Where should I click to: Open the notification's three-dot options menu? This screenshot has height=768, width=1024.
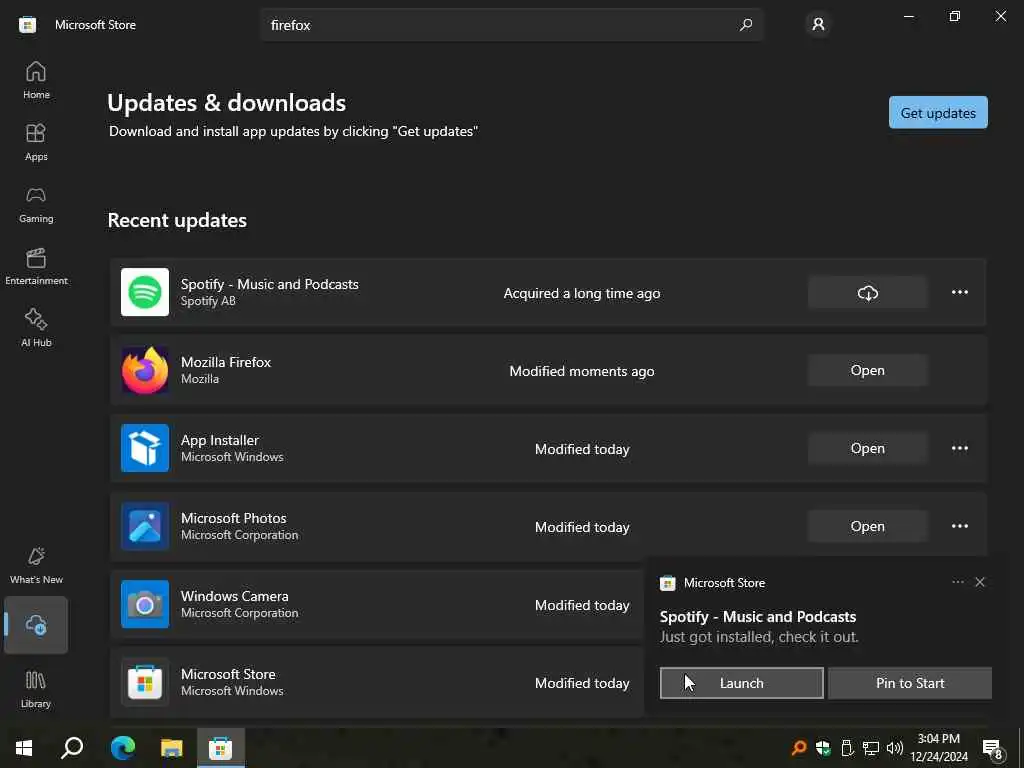(x=957, y=582)
